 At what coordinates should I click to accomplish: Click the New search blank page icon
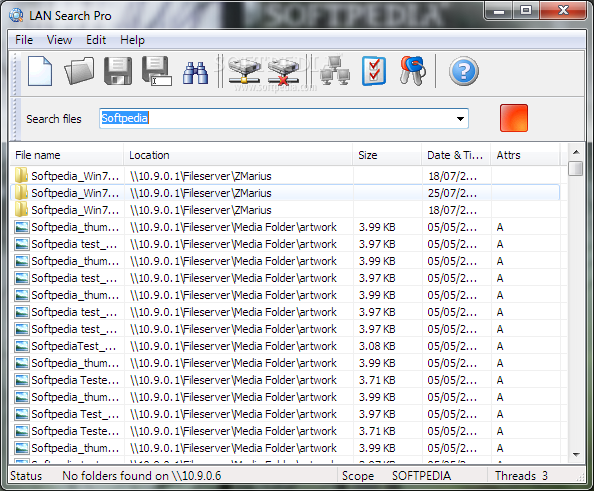coord(40,71)
